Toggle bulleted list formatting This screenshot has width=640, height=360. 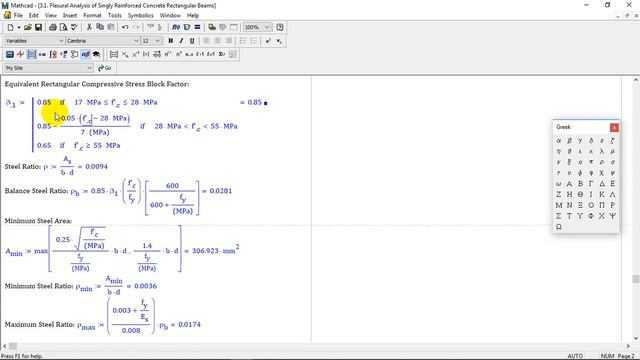click(x=243, y=41)
